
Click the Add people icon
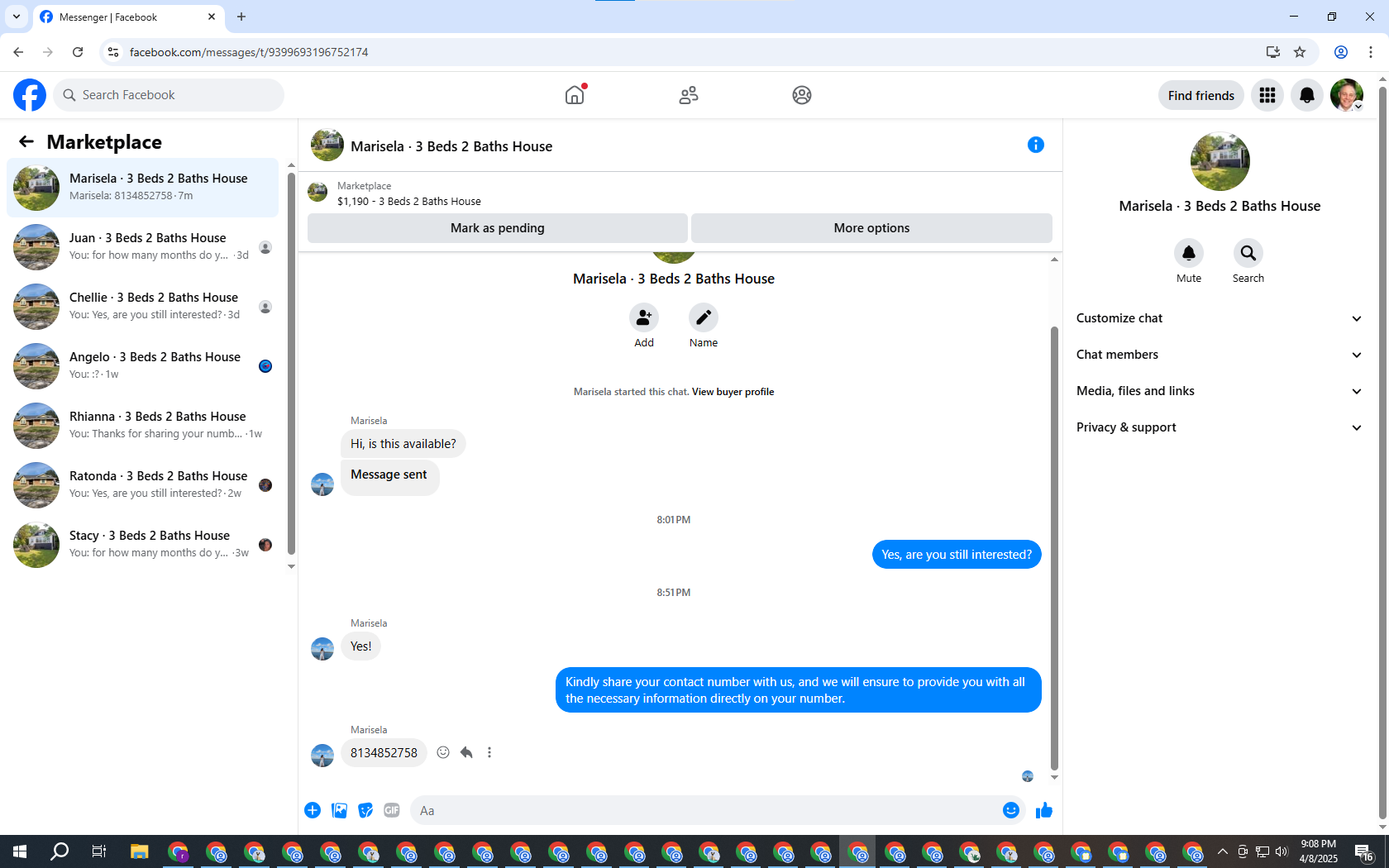[644, 317]
